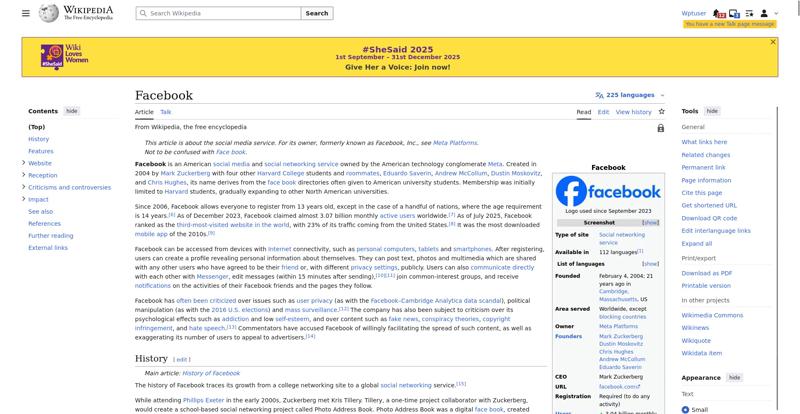Open the 225 languages dropdown

click(625, 95)
